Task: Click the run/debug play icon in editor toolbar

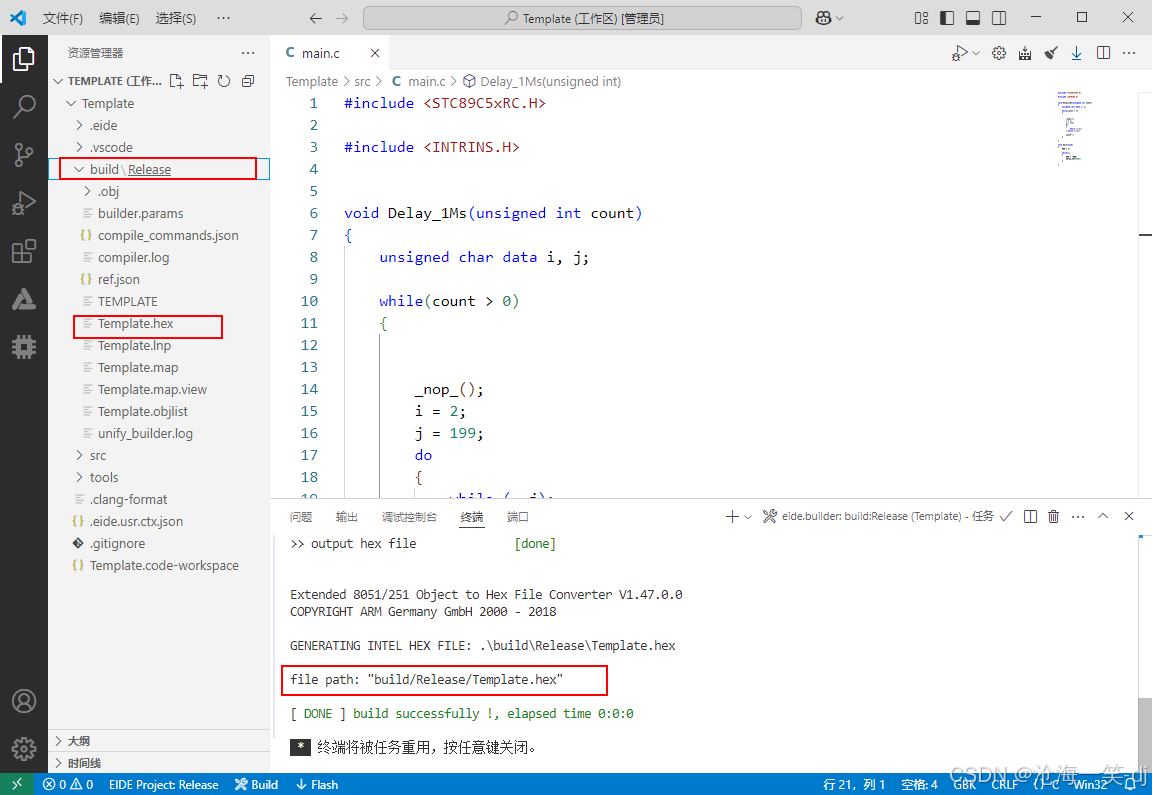Action: coord(960,53)
